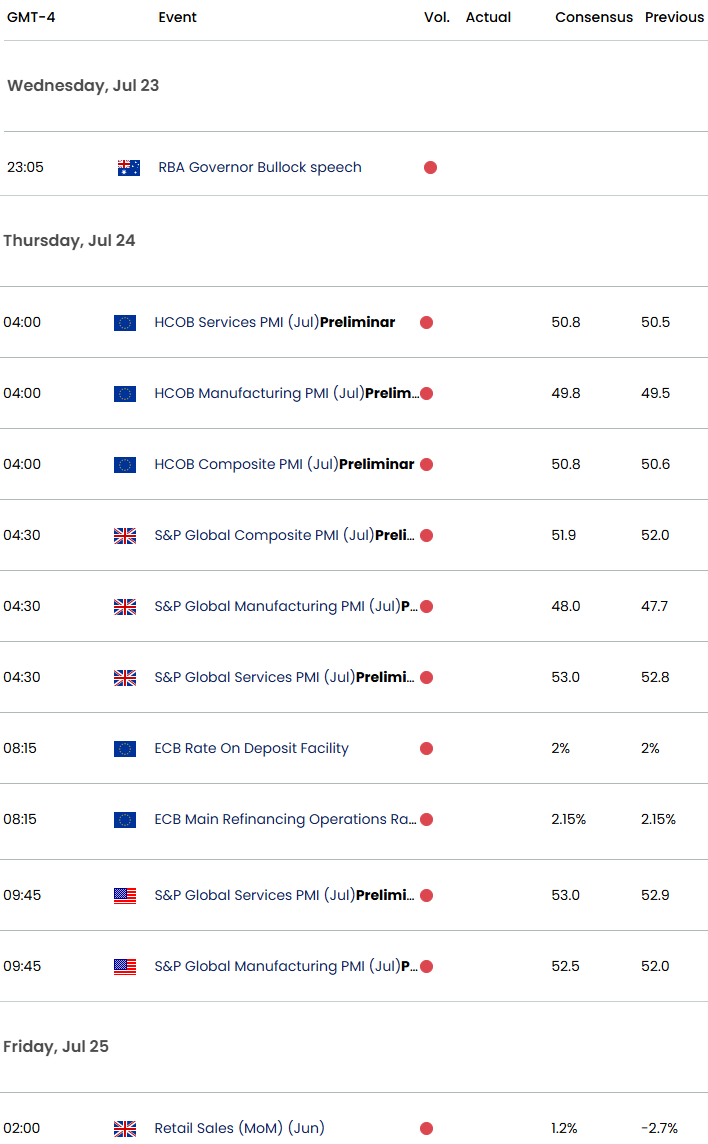
Task: Click the US flag beside S&P Global Services PMI
Action: [x=125, y=896]
